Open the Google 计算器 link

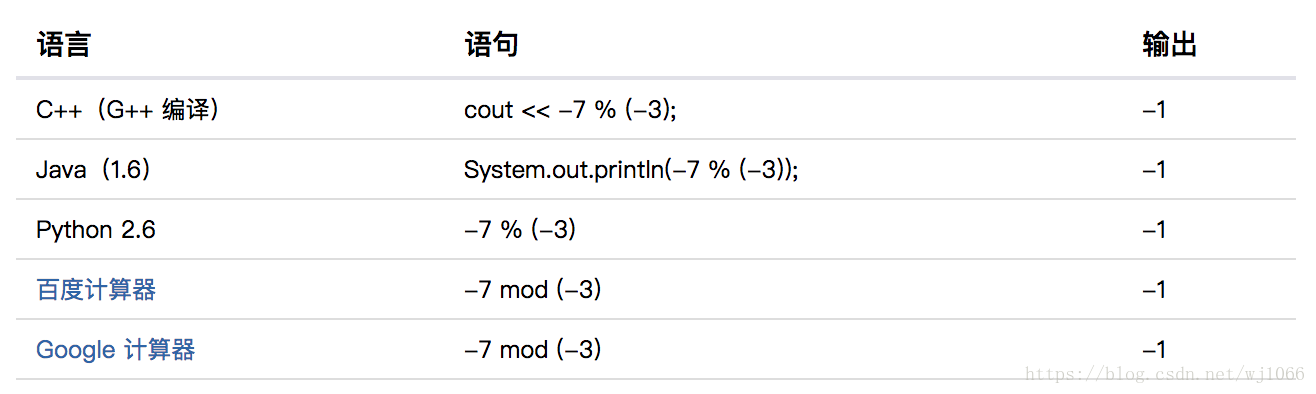[x=115, y=350]
